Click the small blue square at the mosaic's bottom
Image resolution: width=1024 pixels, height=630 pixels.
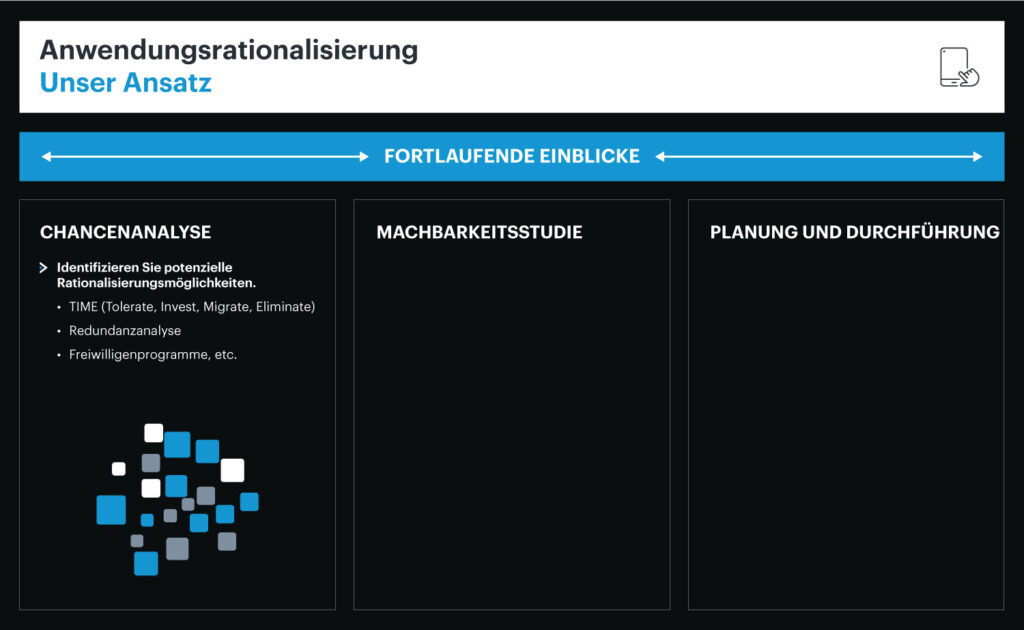145,565
